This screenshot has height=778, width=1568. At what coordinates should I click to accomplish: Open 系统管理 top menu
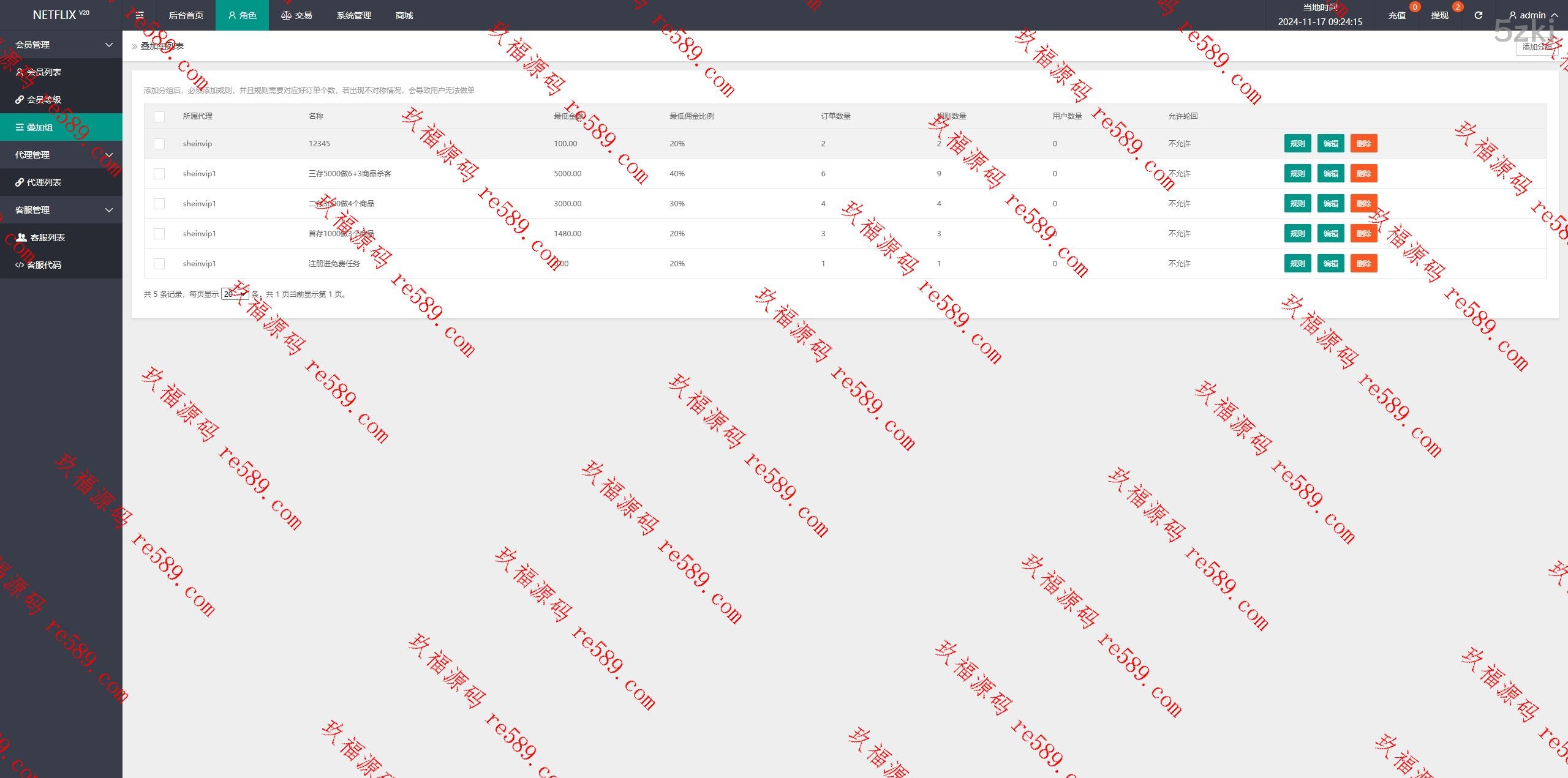(x=353, y=15)
